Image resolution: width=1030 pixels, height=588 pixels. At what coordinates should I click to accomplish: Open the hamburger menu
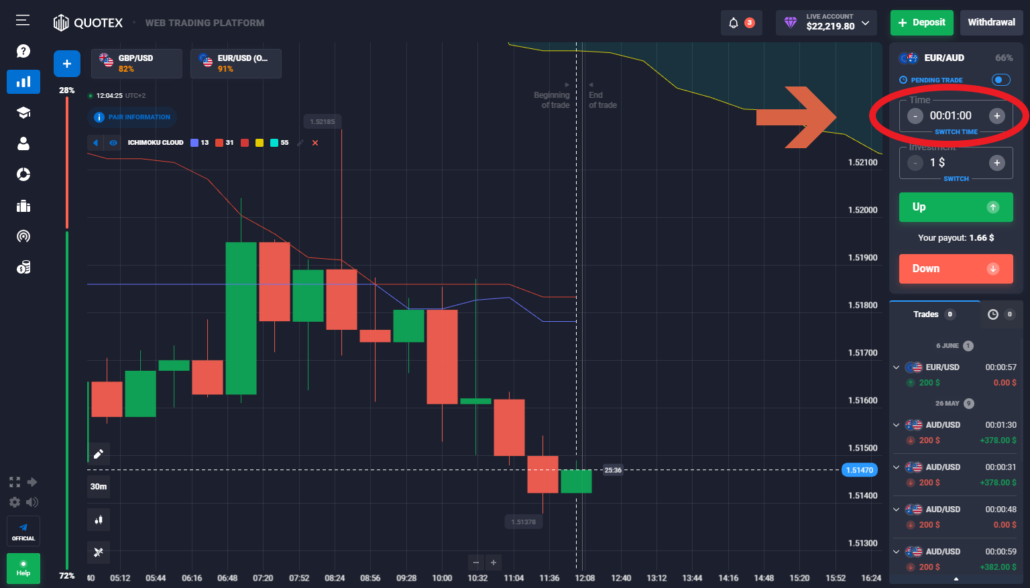tap(23, 20)
